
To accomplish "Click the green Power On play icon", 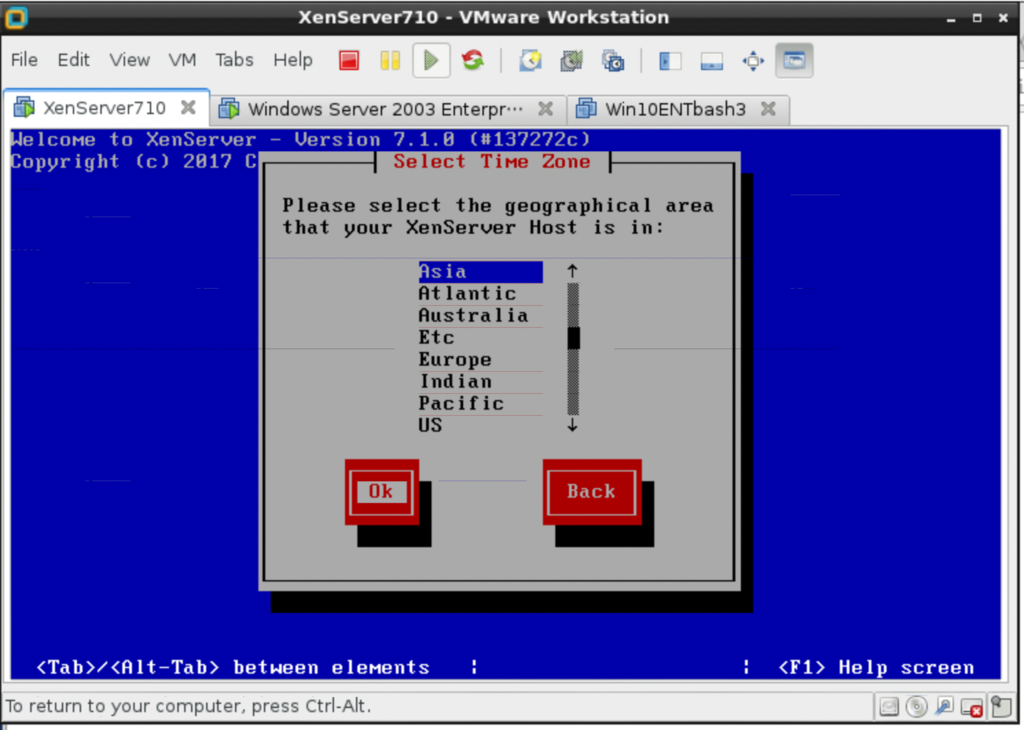I will click(431, 61).
